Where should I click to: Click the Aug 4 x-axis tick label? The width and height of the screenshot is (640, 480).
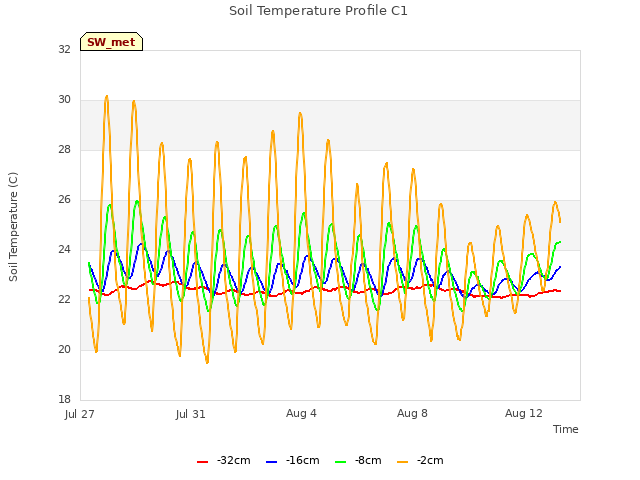(301, 413)
